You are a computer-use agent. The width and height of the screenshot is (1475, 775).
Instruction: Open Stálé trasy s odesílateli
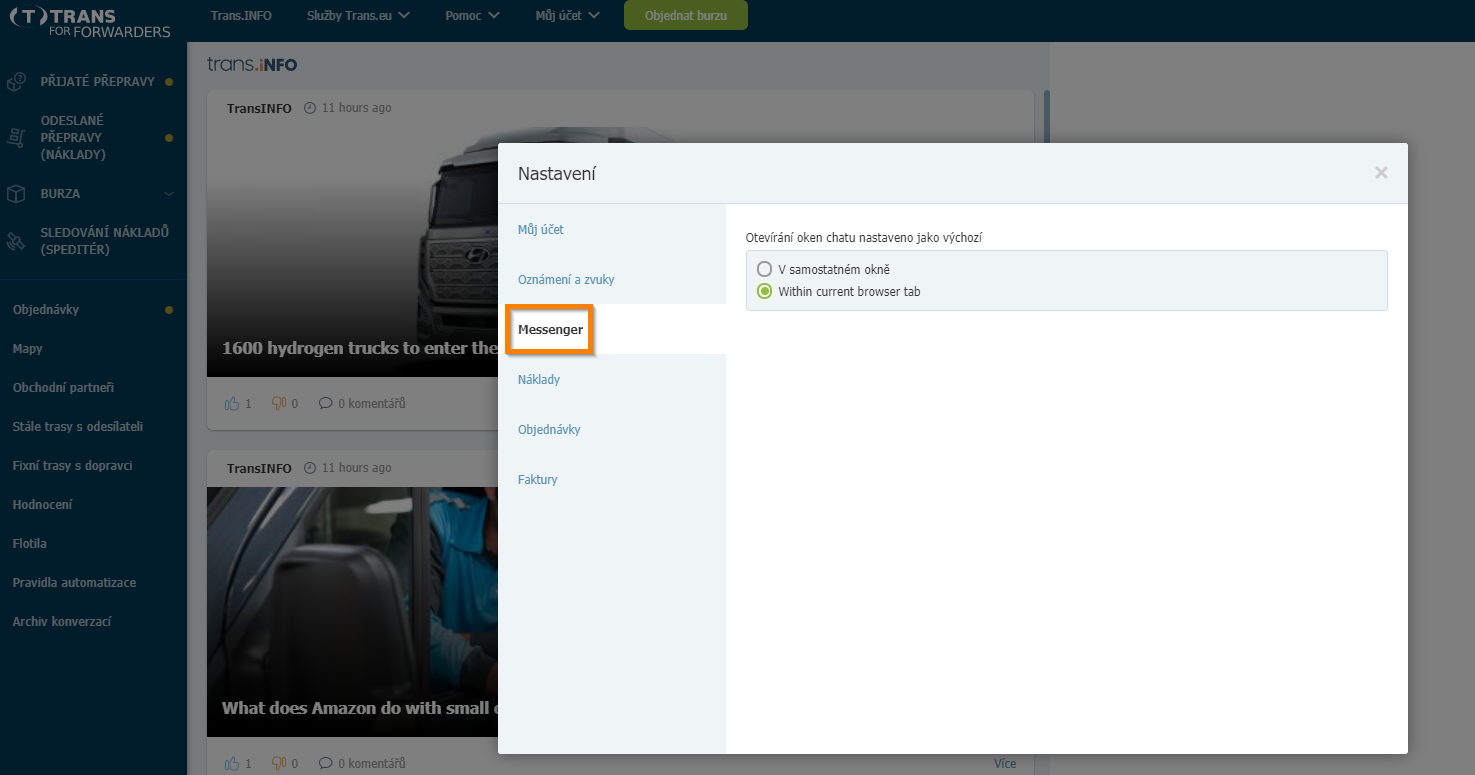pyautogui.click(x=78, y=427)
